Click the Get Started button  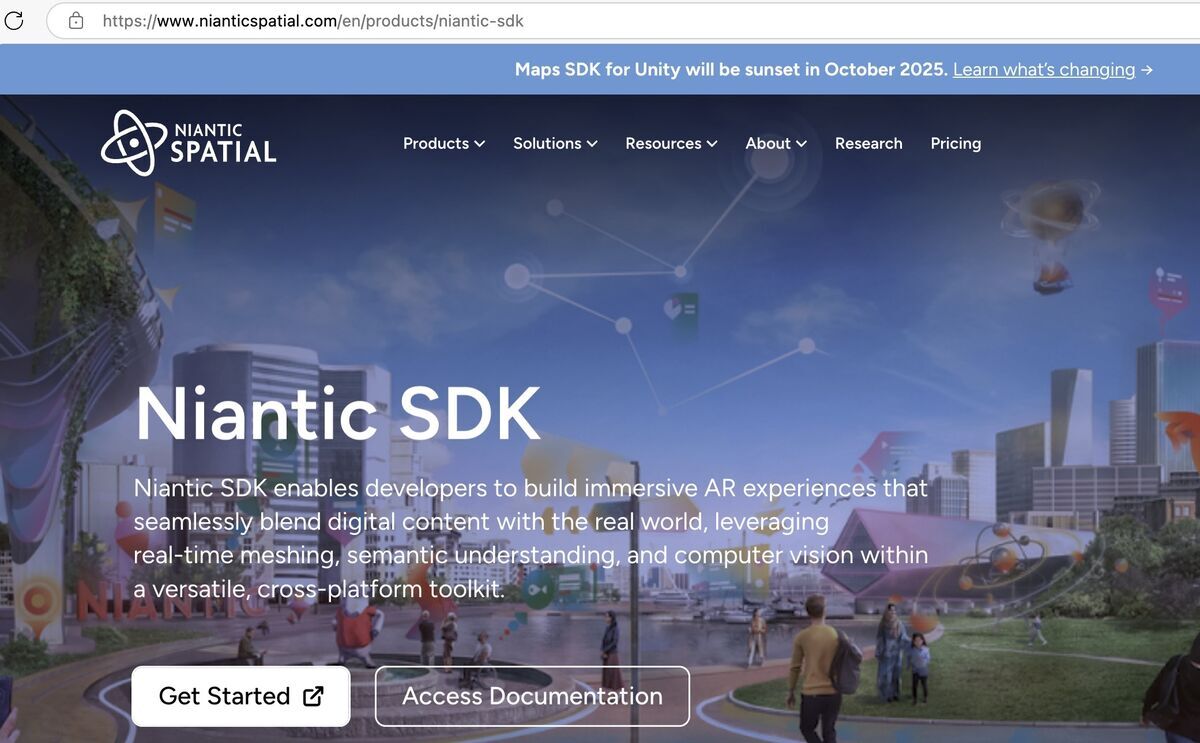[x=241, y=696]
